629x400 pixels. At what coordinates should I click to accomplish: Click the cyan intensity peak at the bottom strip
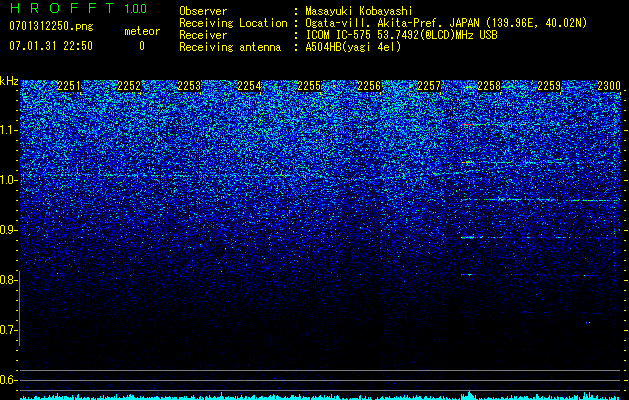(470, 395)
